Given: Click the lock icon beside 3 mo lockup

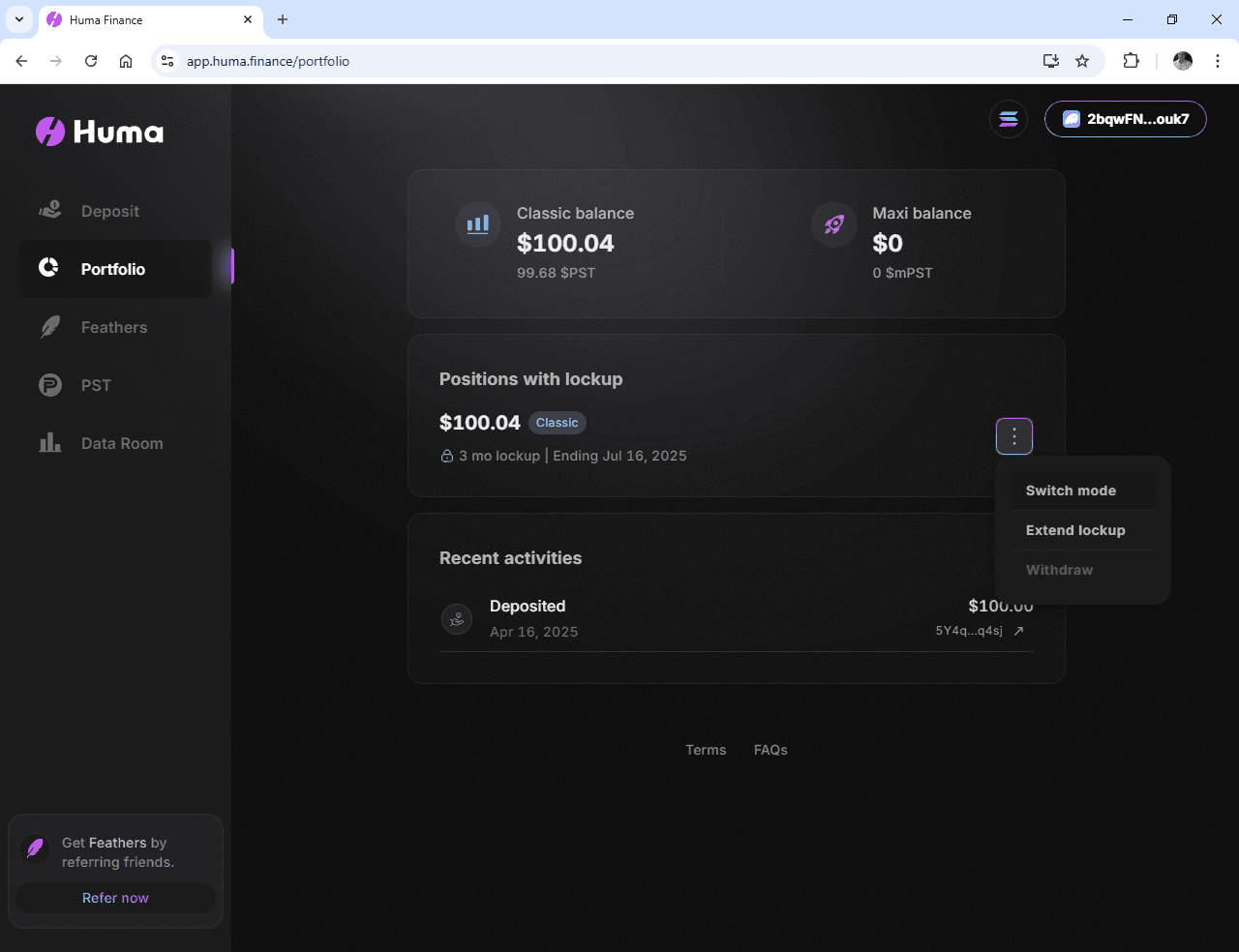Looking at the screenshot, I should tap(447, 456).
